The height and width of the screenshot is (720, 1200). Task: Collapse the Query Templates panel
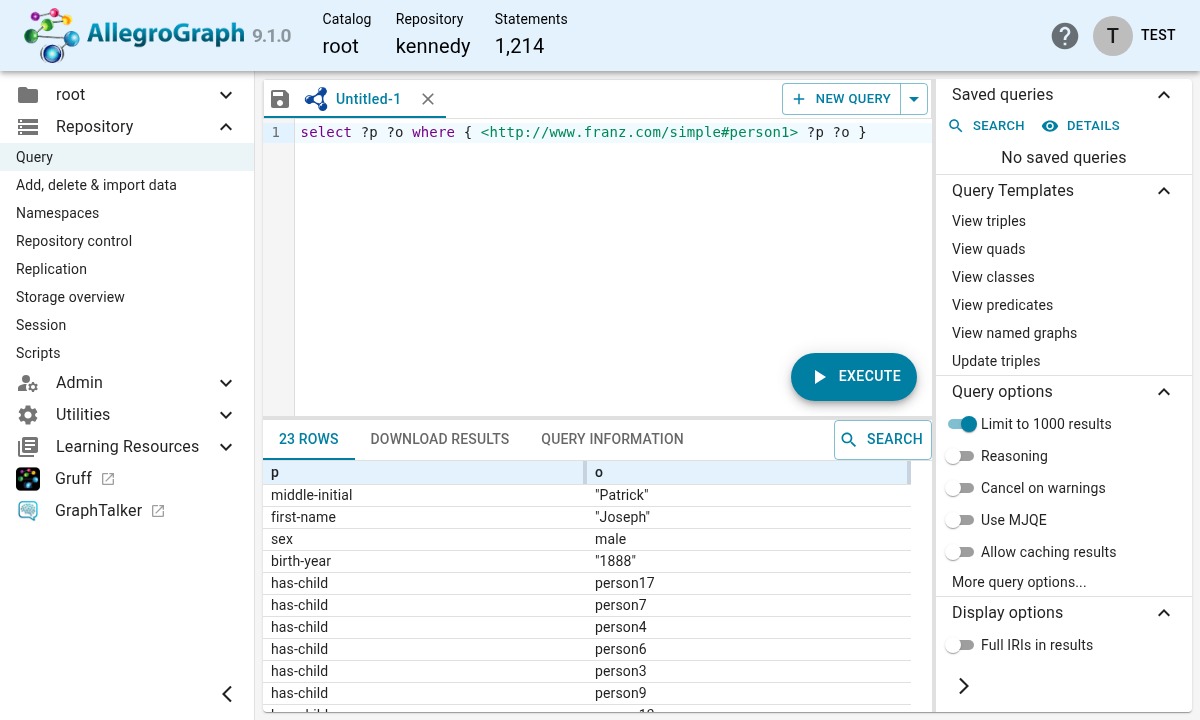(1164, 191)
